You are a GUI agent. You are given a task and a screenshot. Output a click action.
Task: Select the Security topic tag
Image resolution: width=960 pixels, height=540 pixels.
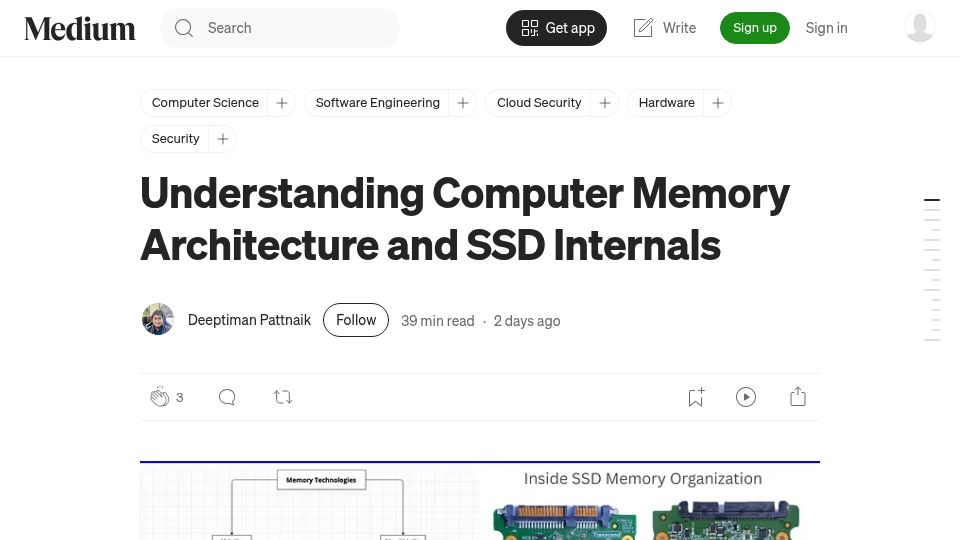pyautogui.click(x=176, y=139)
